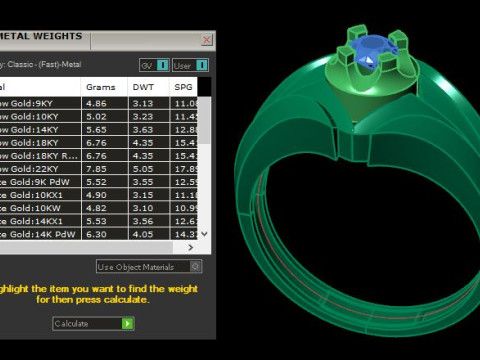Click the scroll-right arrow under the table
Screen dimensions: 480x360
point(191,247)
